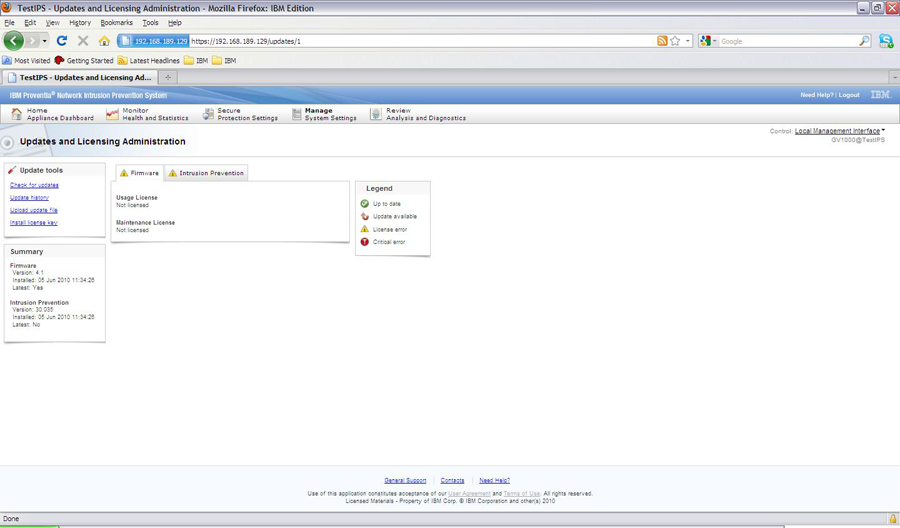This screenshot has height=528, width=900.
Task: Select the Firmware tab
Action: [139, 173]
